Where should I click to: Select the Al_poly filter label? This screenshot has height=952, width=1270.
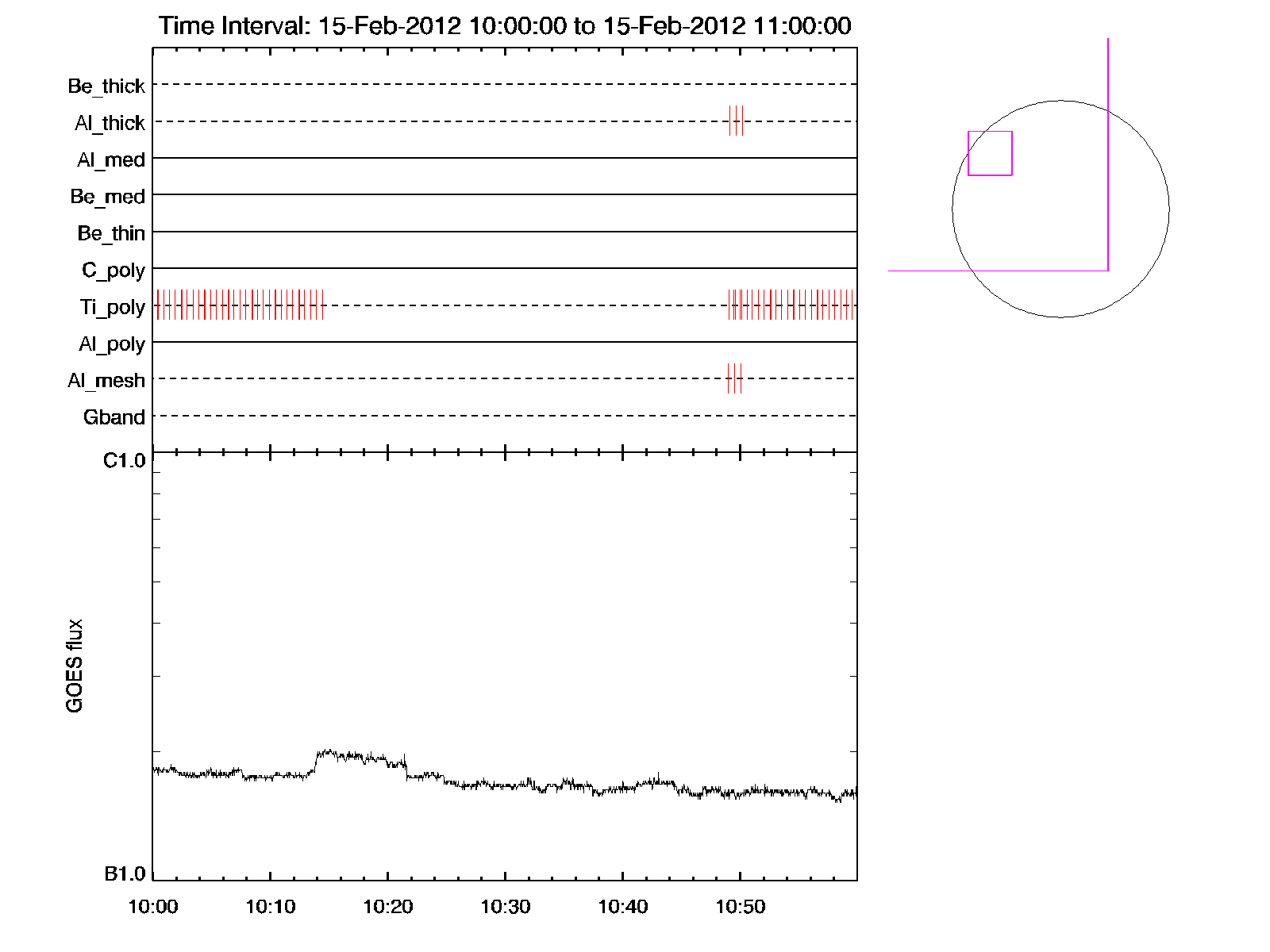click(112, 344)
